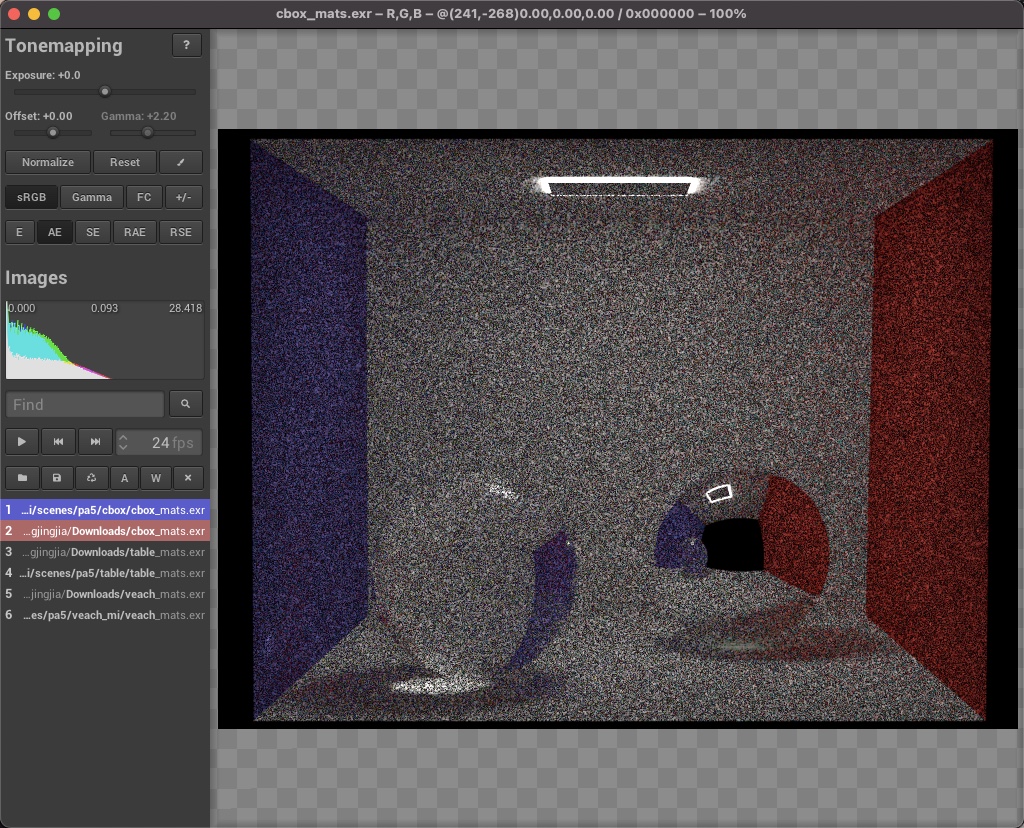
Task: Close the current image with the X icon
Action: click(188, 478)
